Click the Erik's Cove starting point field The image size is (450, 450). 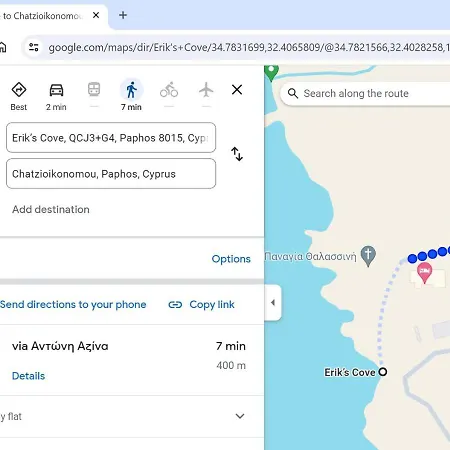[111, 138]
